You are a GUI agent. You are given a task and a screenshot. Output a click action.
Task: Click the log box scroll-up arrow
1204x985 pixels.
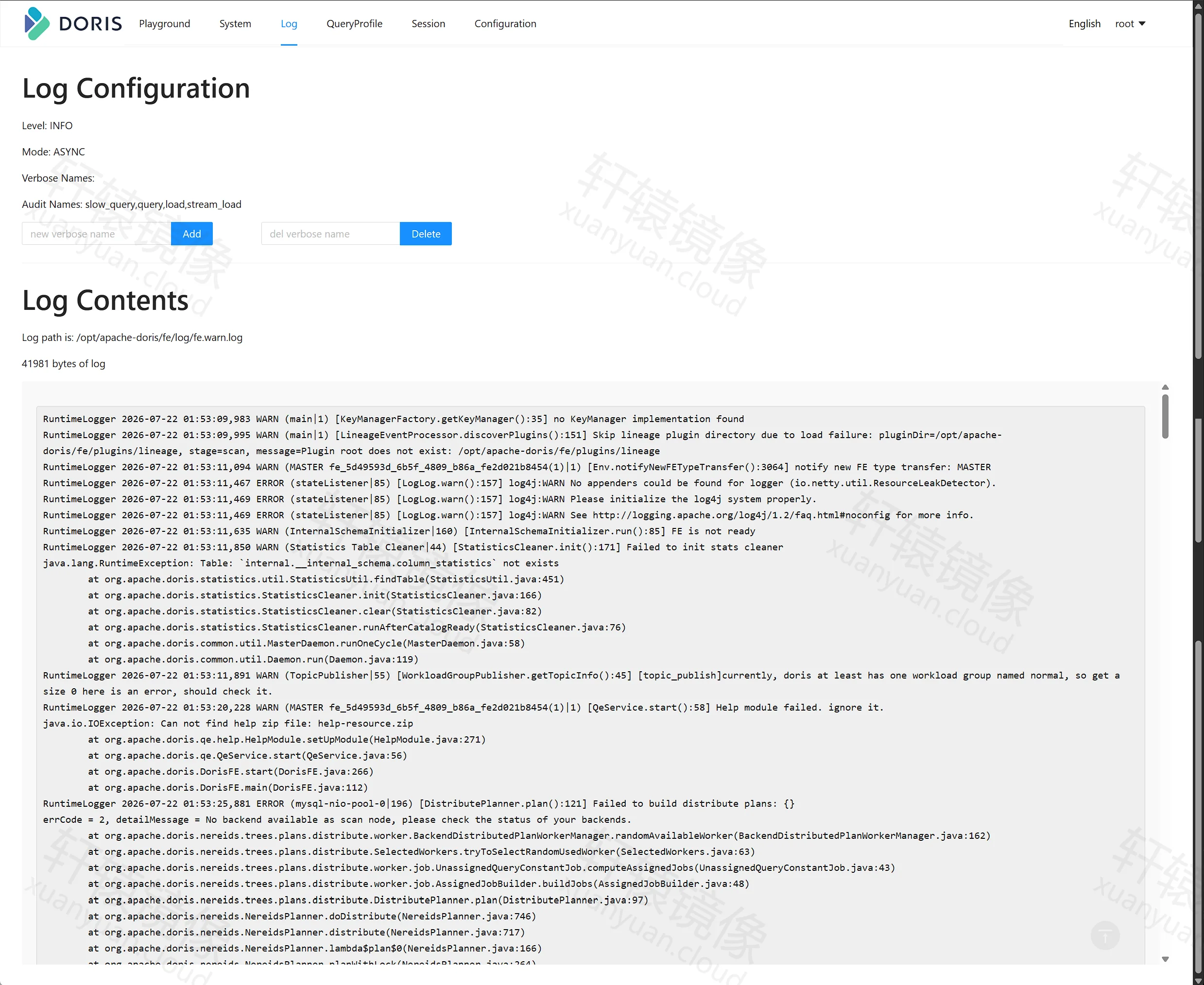(1165, 388)
